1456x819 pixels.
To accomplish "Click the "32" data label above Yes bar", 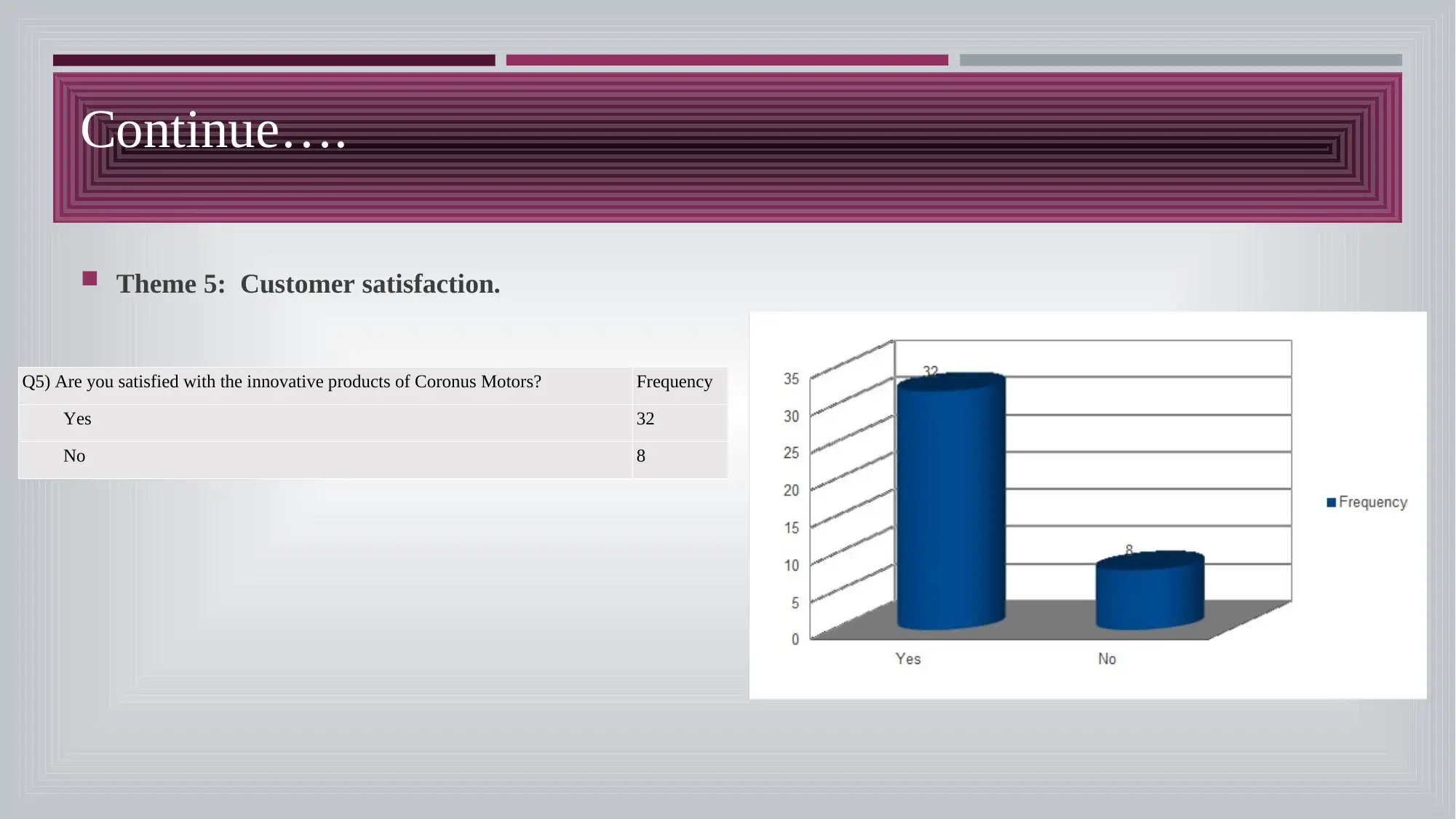I will (931, 371).
